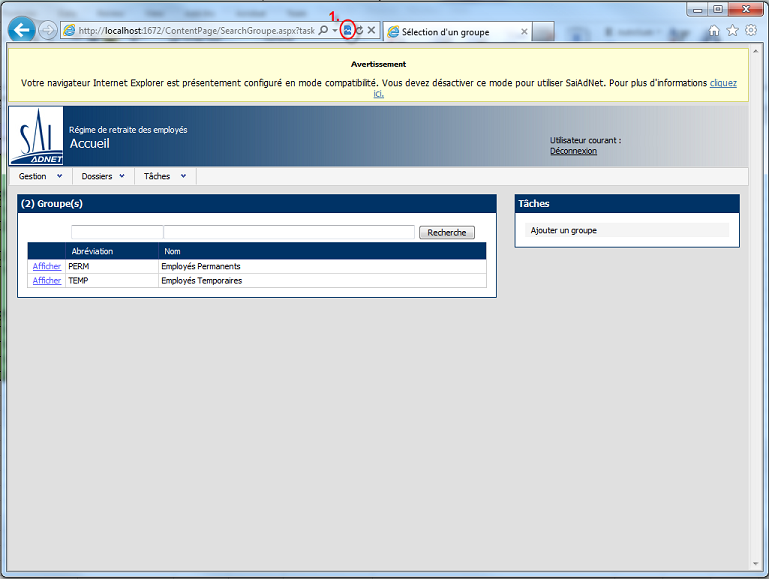Click the SAI ADNET logo

click(x=35, y=136)
